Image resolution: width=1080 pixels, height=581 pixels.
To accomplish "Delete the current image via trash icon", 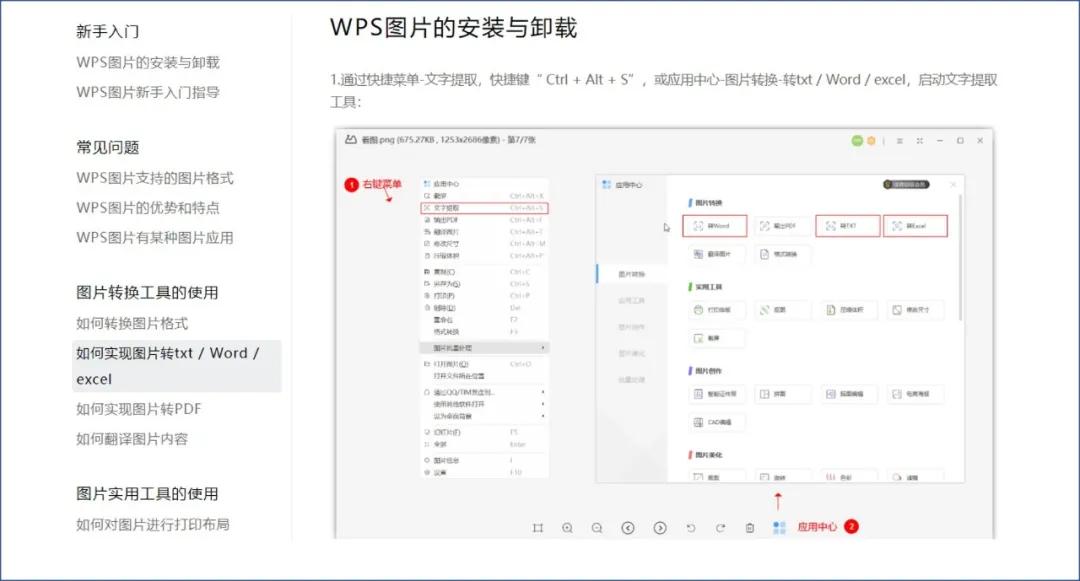I will tap(750, 526).
